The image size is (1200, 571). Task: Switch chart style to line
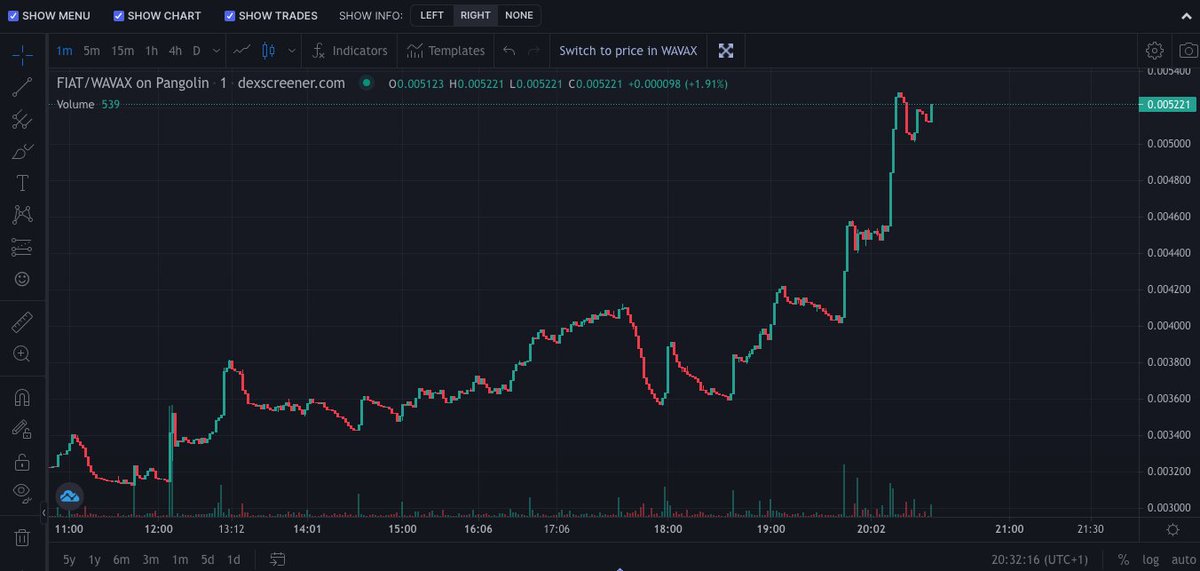point(242,50)
